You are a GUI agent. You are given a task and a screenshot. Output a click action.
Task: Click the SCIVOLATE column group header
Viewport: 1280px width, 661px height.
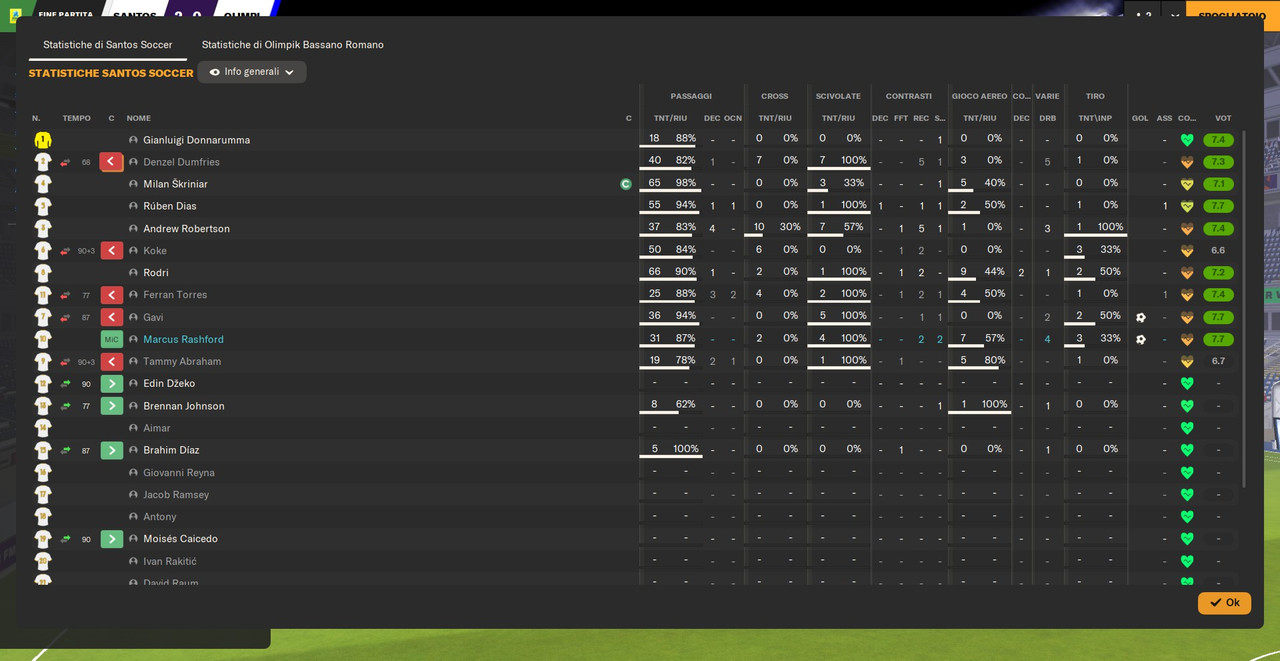(838, 96)
